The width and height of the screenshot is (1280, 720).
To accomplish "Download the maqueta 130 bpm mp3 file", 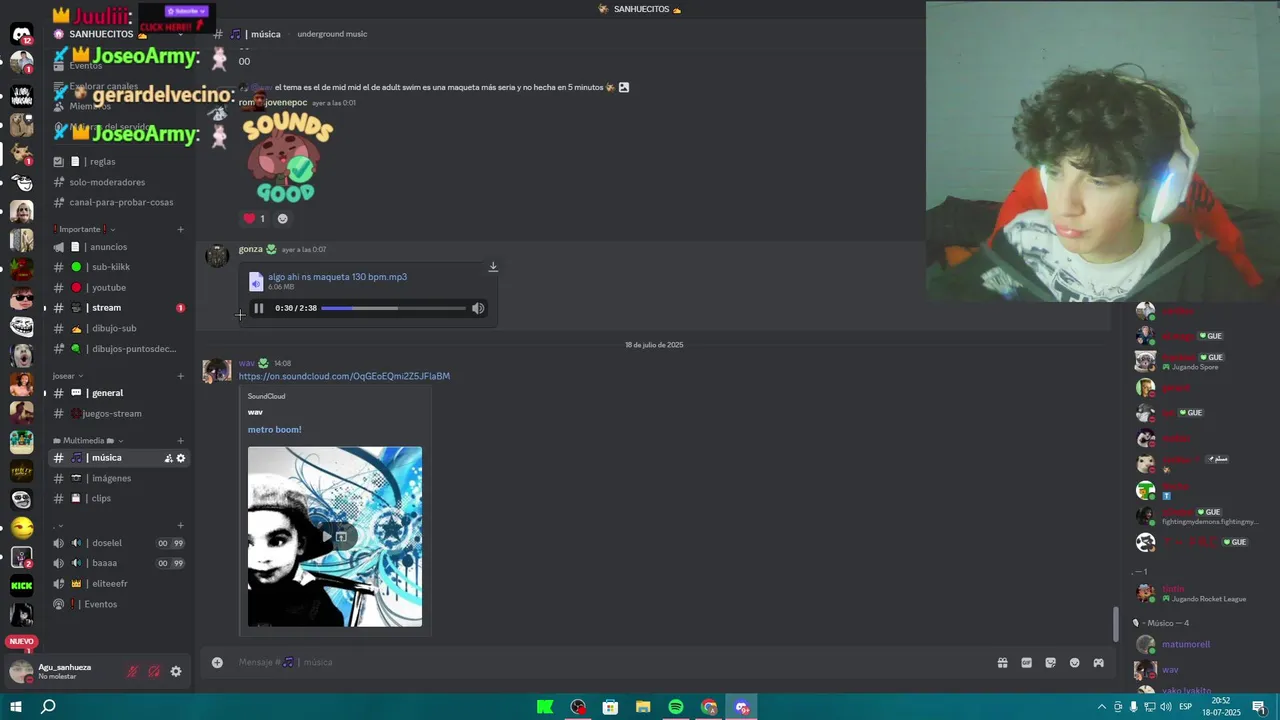I will (x=493, y=267).
